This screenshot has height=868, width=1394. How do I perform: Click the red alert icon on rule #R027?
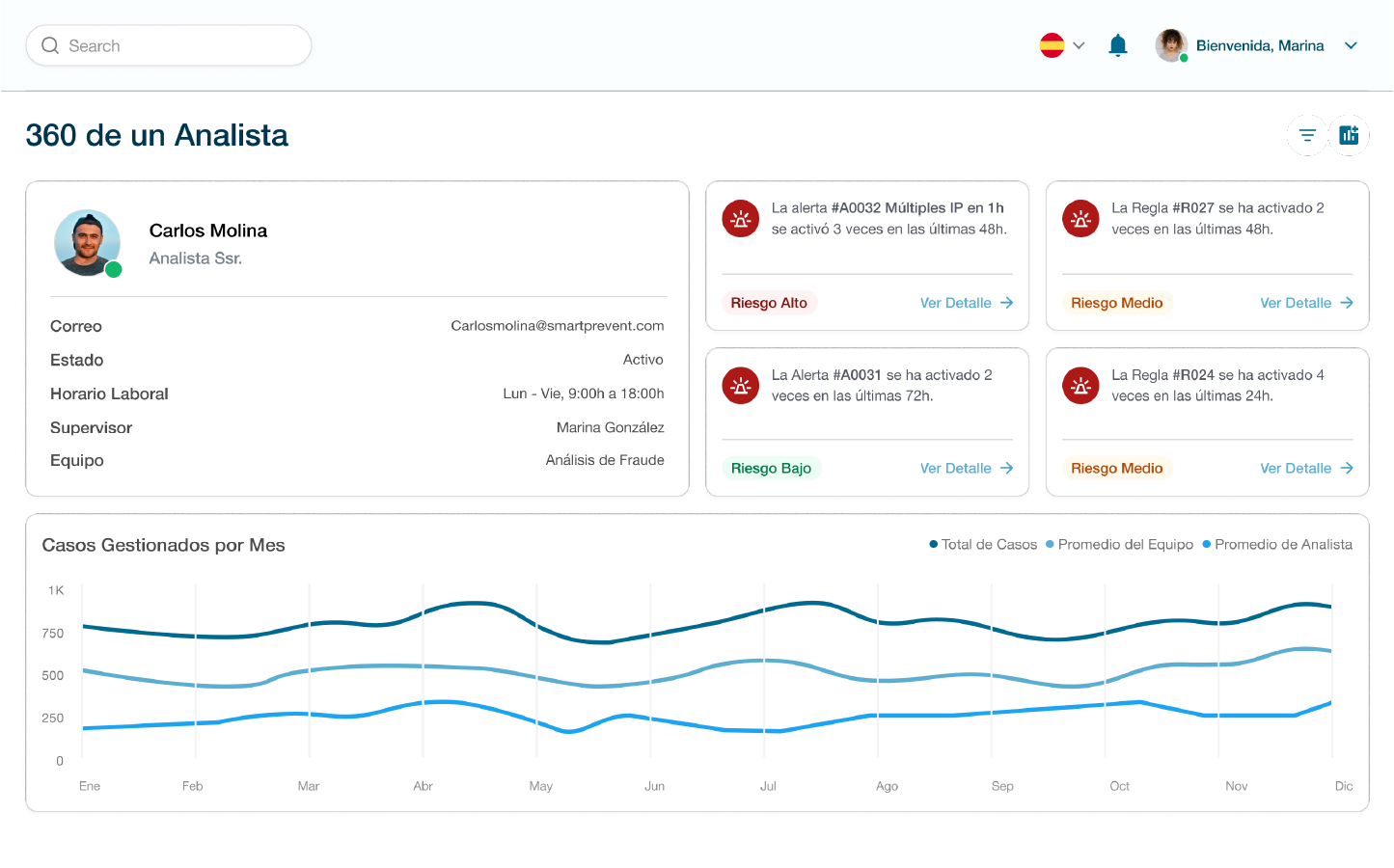[1080, 219]
